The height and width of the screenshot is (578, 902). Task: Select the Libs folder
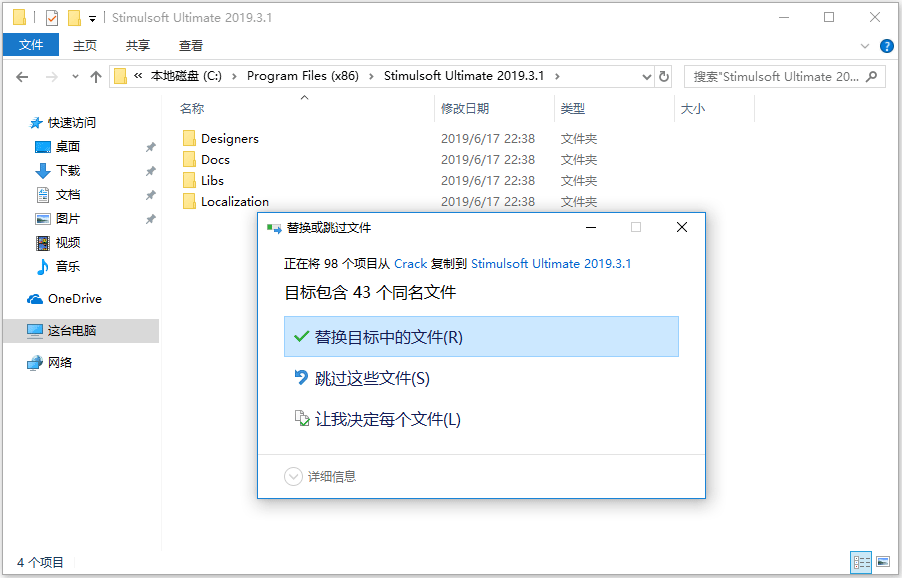click(x=212, y=181)
